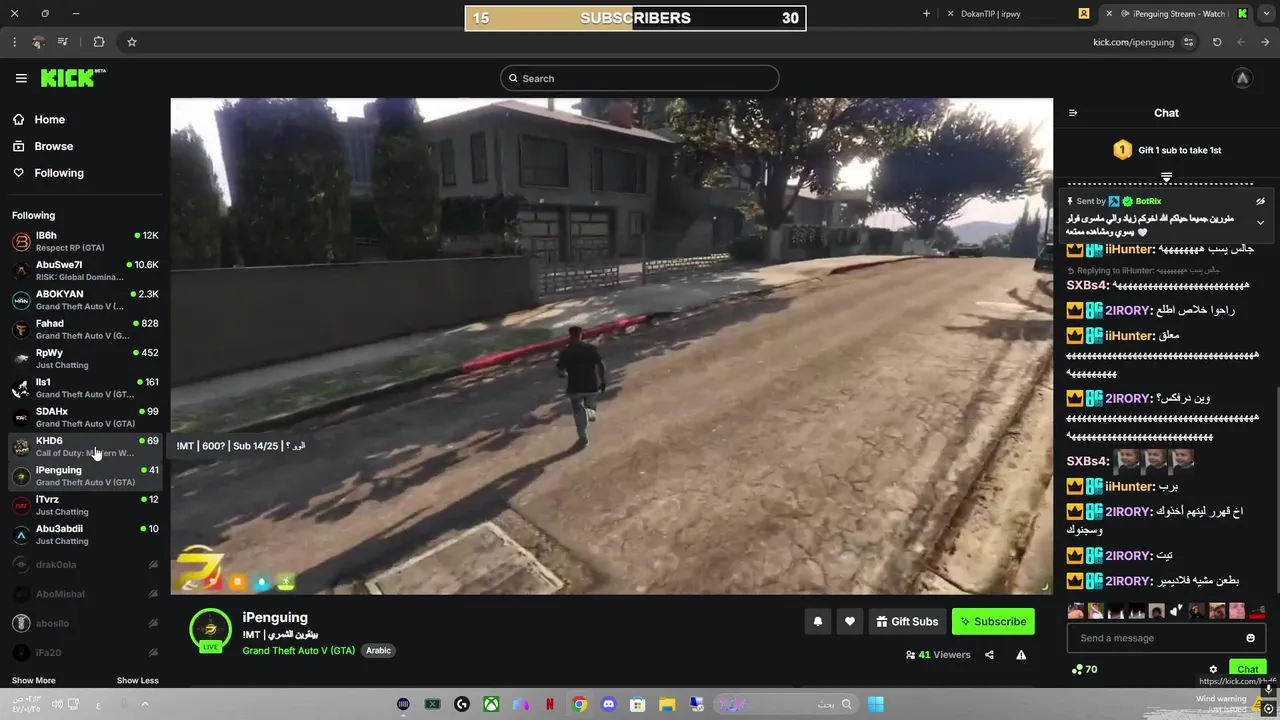The height and width of the screenshot is (720, 1280).
Task: Open chat settings gear icon
Action: [1213, 669]
